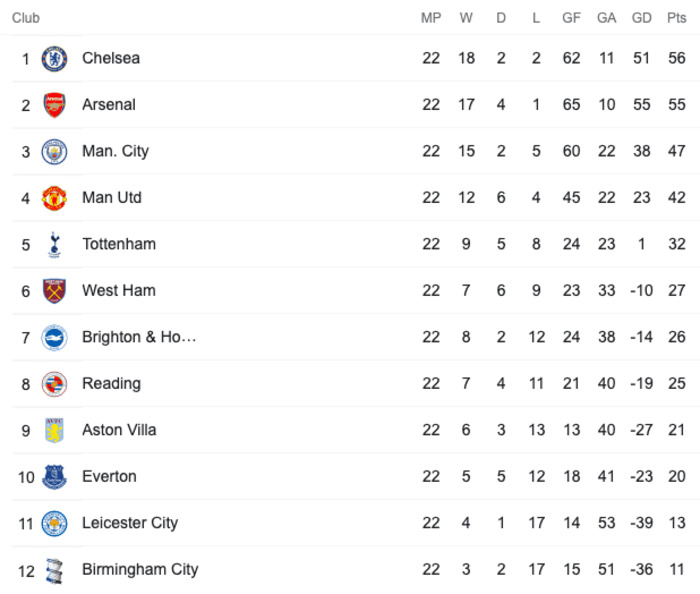This screenshot has height=594, width=700.
Task: Click the MP column header
Action: click(x=431, y=18)
